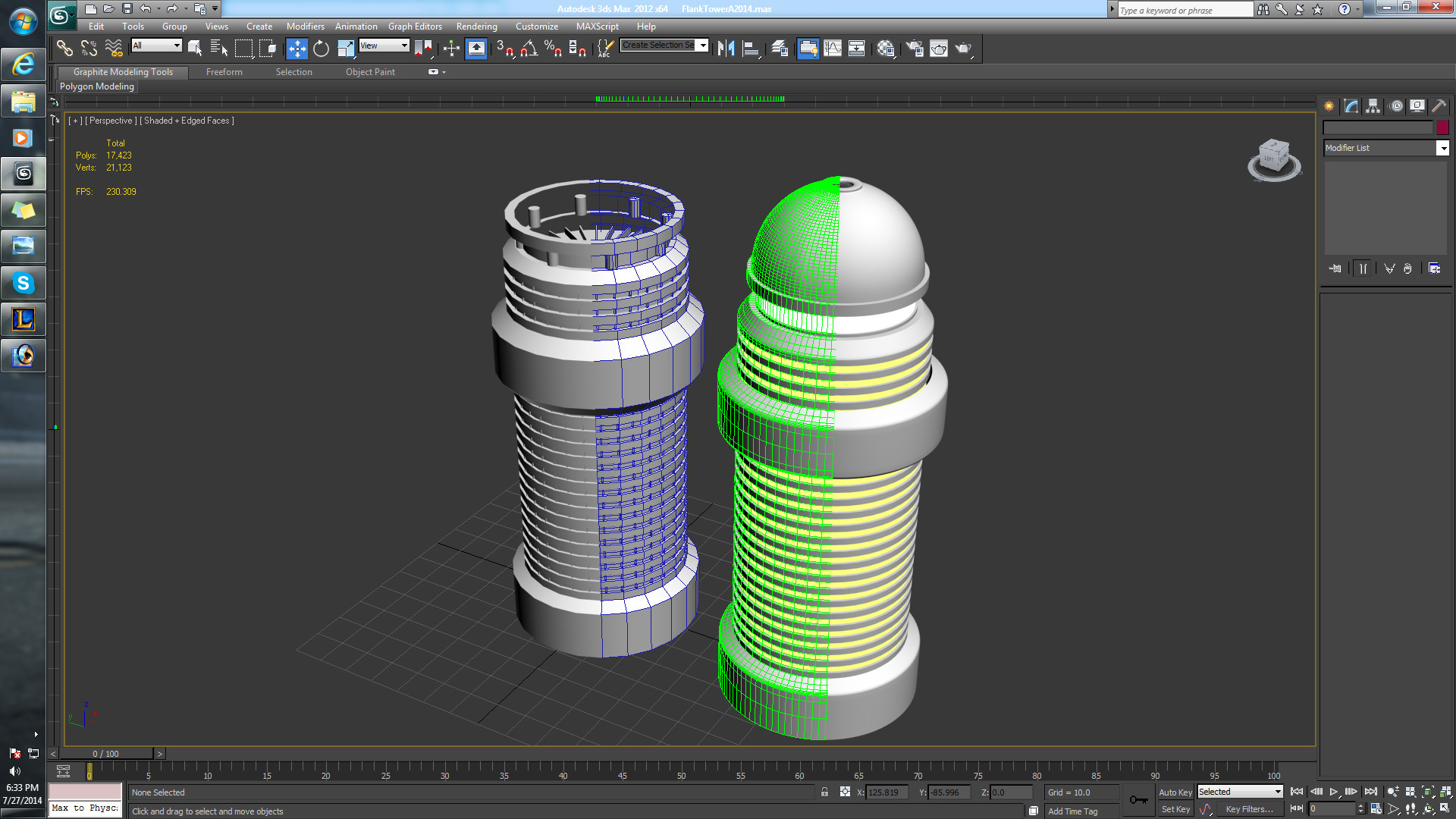Switch to the Object Paint ribbon tab

[370, 72]
